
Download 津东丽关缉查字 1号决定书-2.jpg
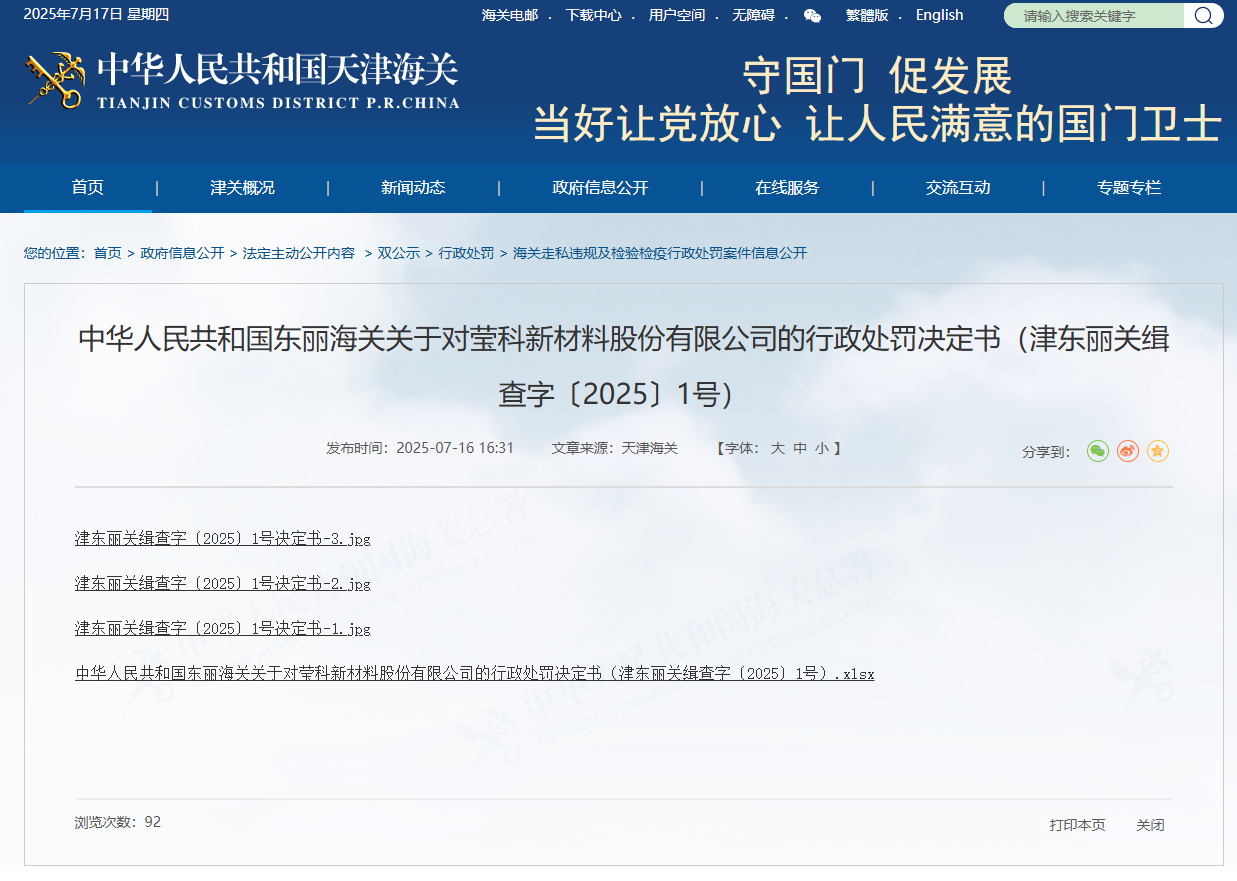coord(223,583)
